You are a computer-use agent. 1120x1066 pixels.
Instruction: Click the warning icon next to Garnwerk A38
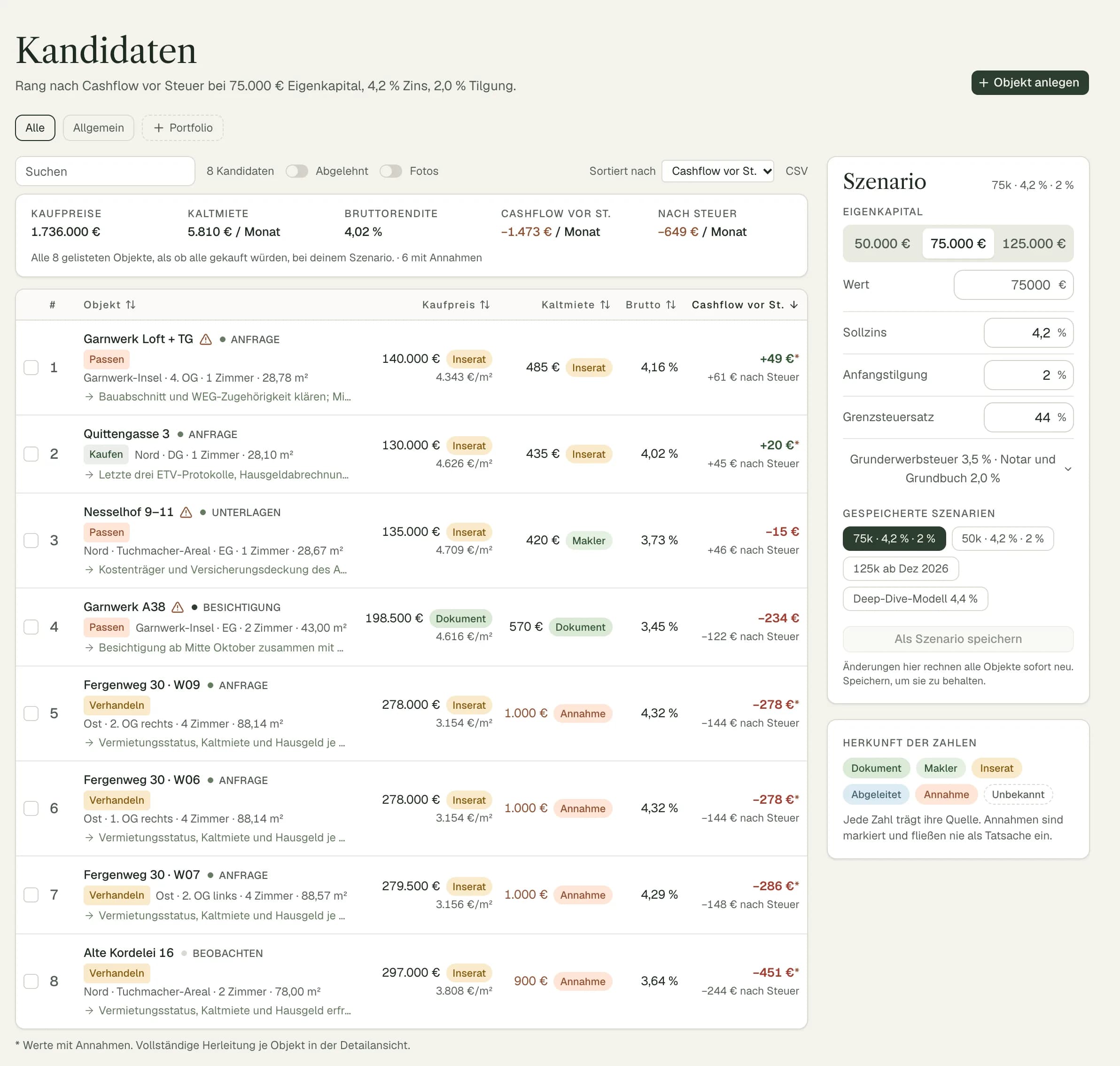pyautogui.click(x=178, y=607)
